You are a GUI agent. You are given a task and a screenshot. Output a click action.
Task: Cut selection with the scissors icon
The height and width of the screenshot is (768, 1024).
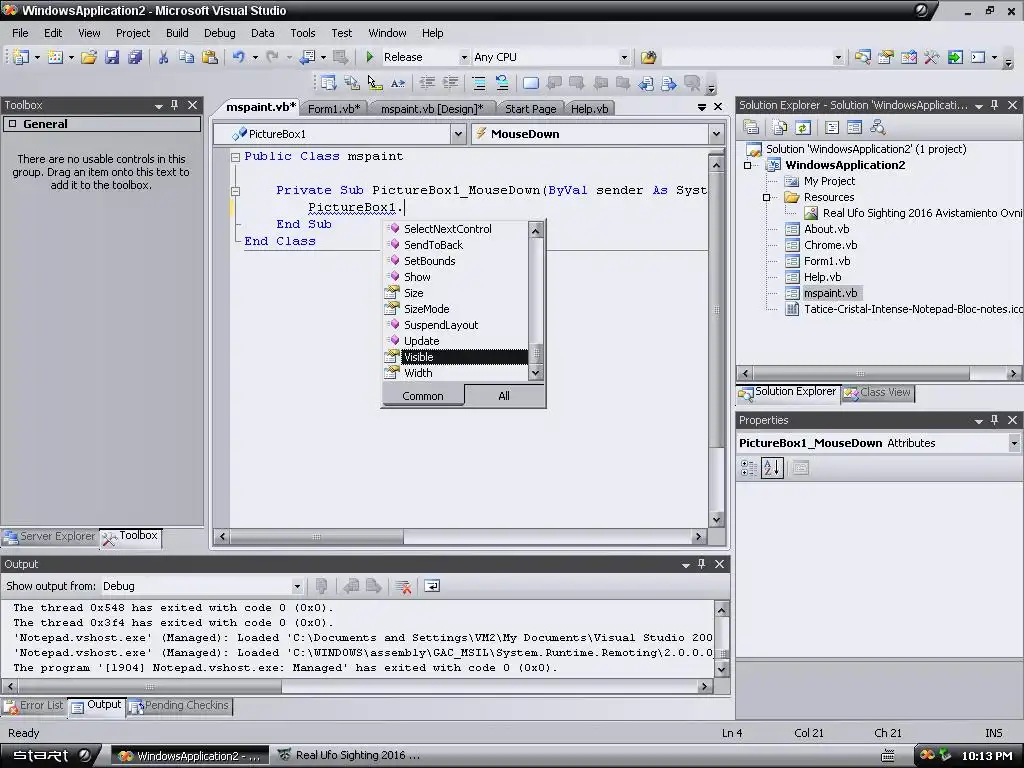click(163, 57)
